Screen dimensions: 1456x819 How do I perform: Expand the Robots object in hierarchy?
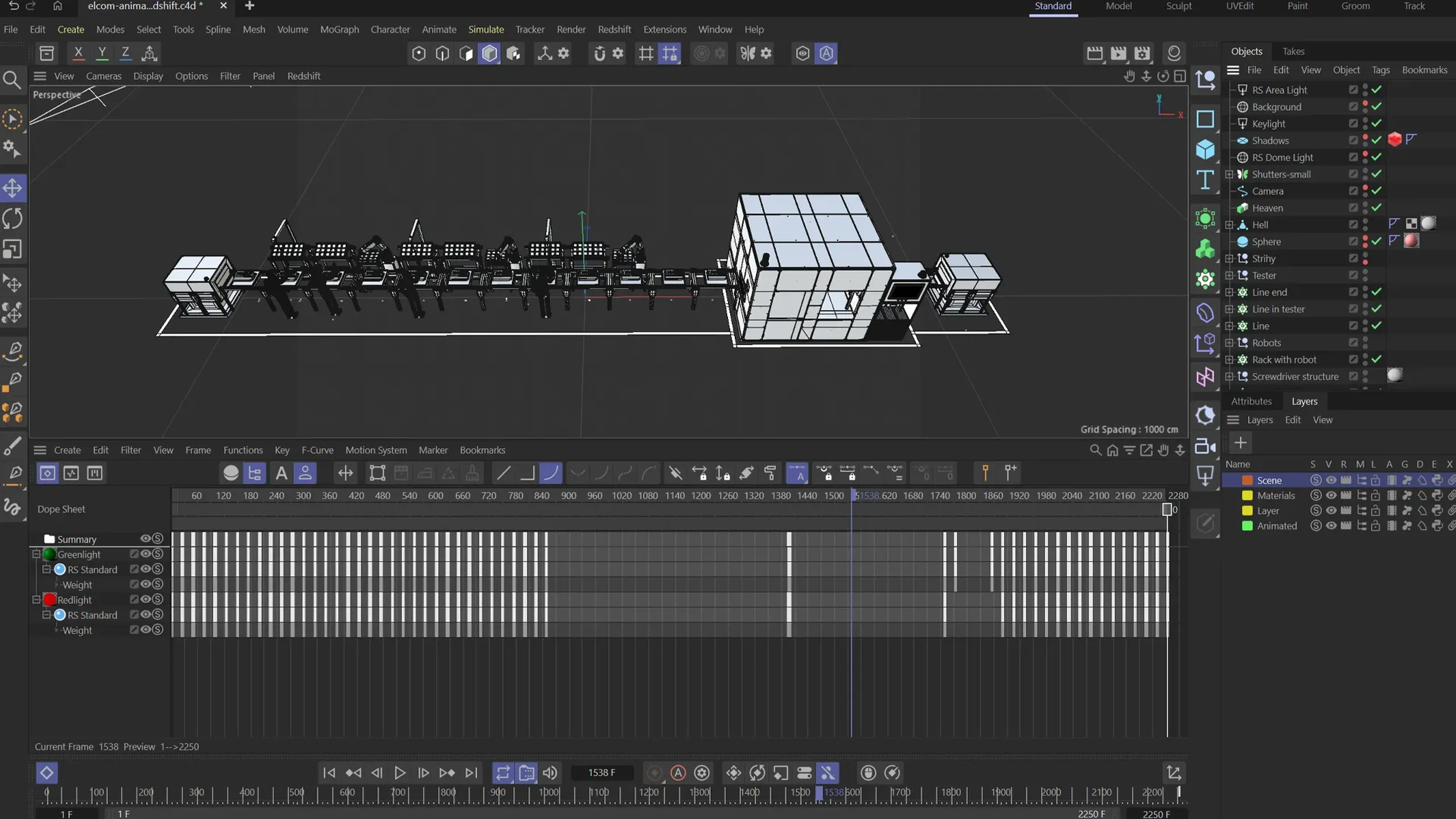(1229, 343)
